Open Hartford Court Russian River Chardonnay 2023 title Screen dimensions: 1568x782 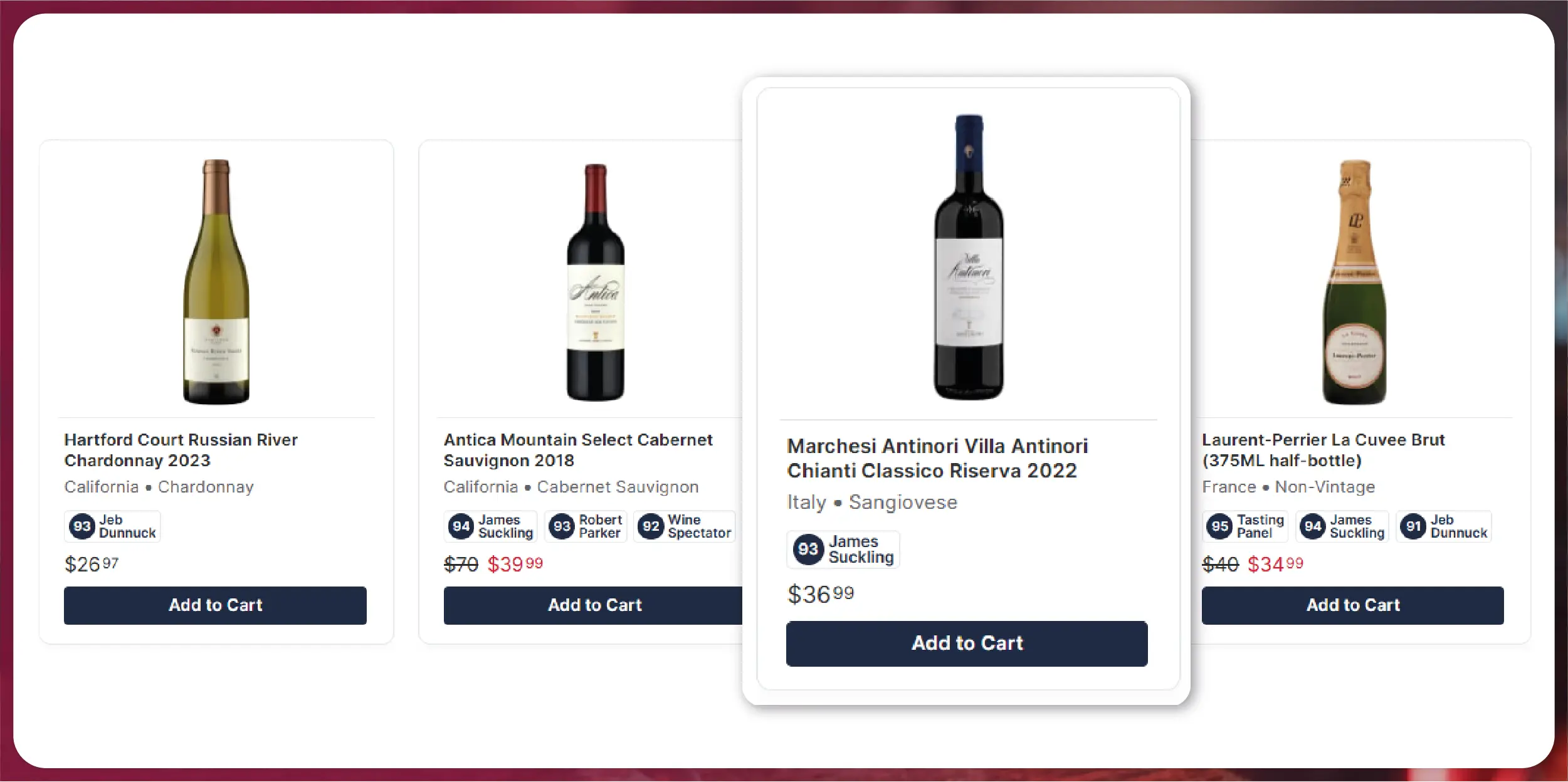(181, 450)
